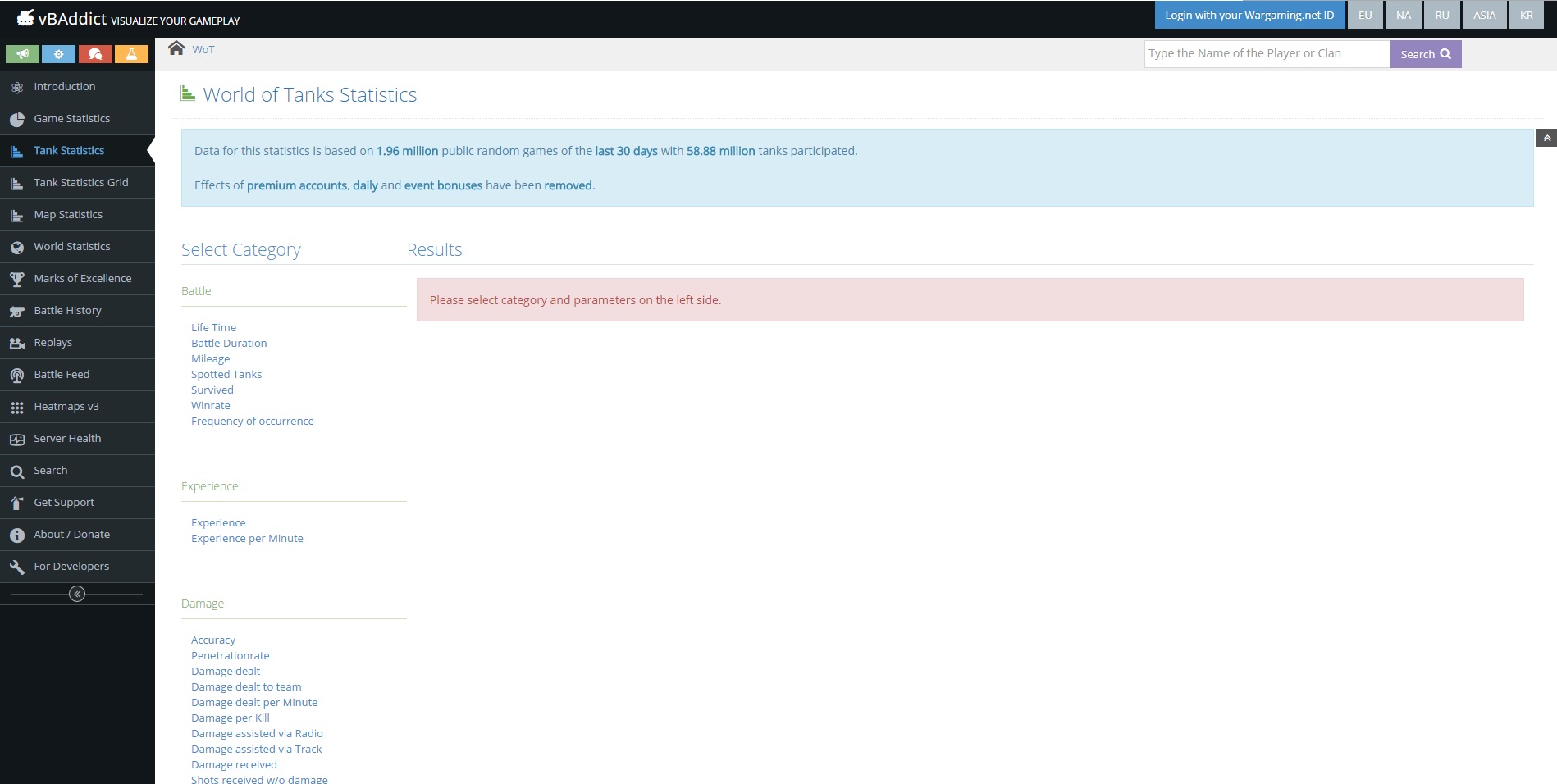
Task: Open the blue gear settings icon
Action: [x=58, y=54]
